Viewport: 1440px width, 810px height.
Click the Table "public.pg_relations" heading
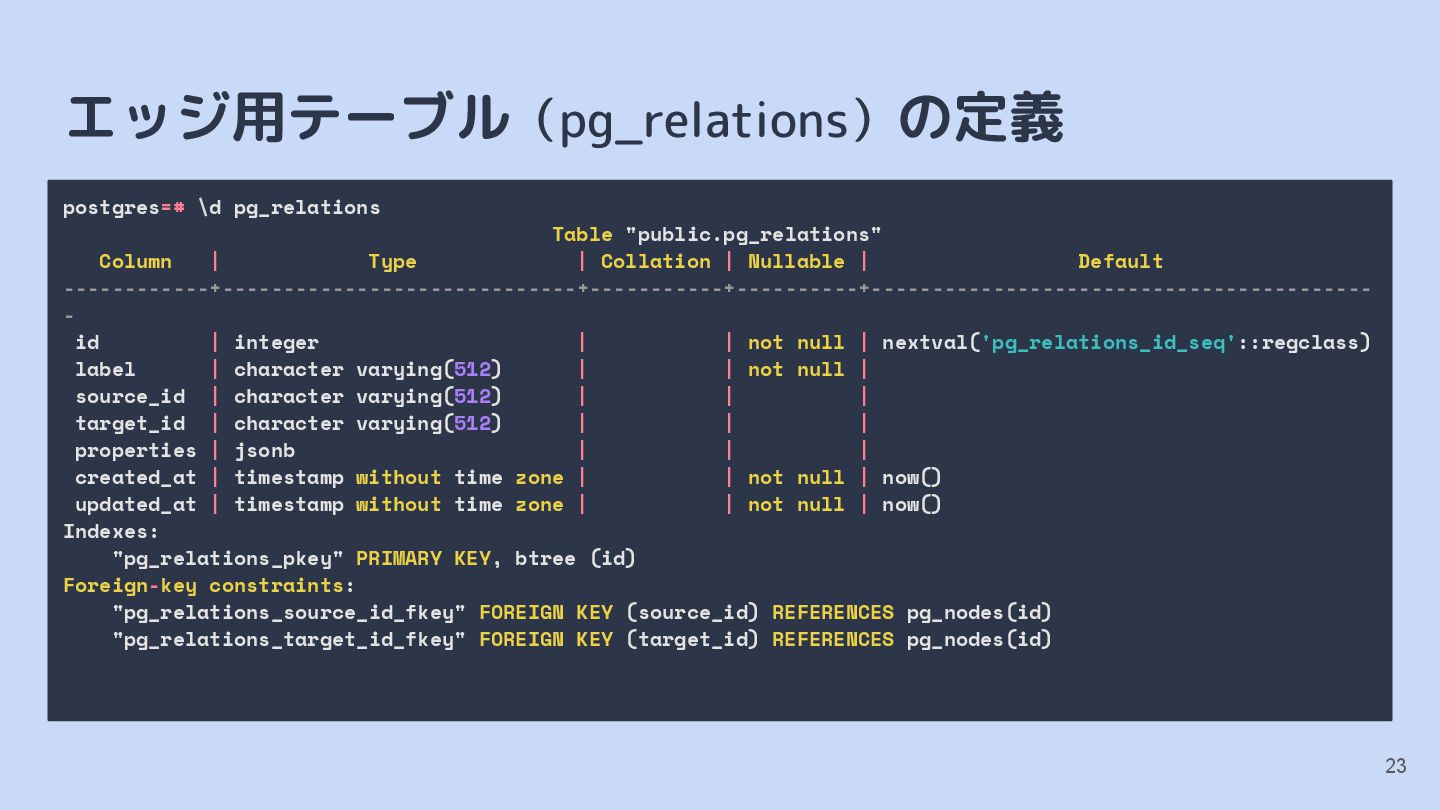click(717, 235)
